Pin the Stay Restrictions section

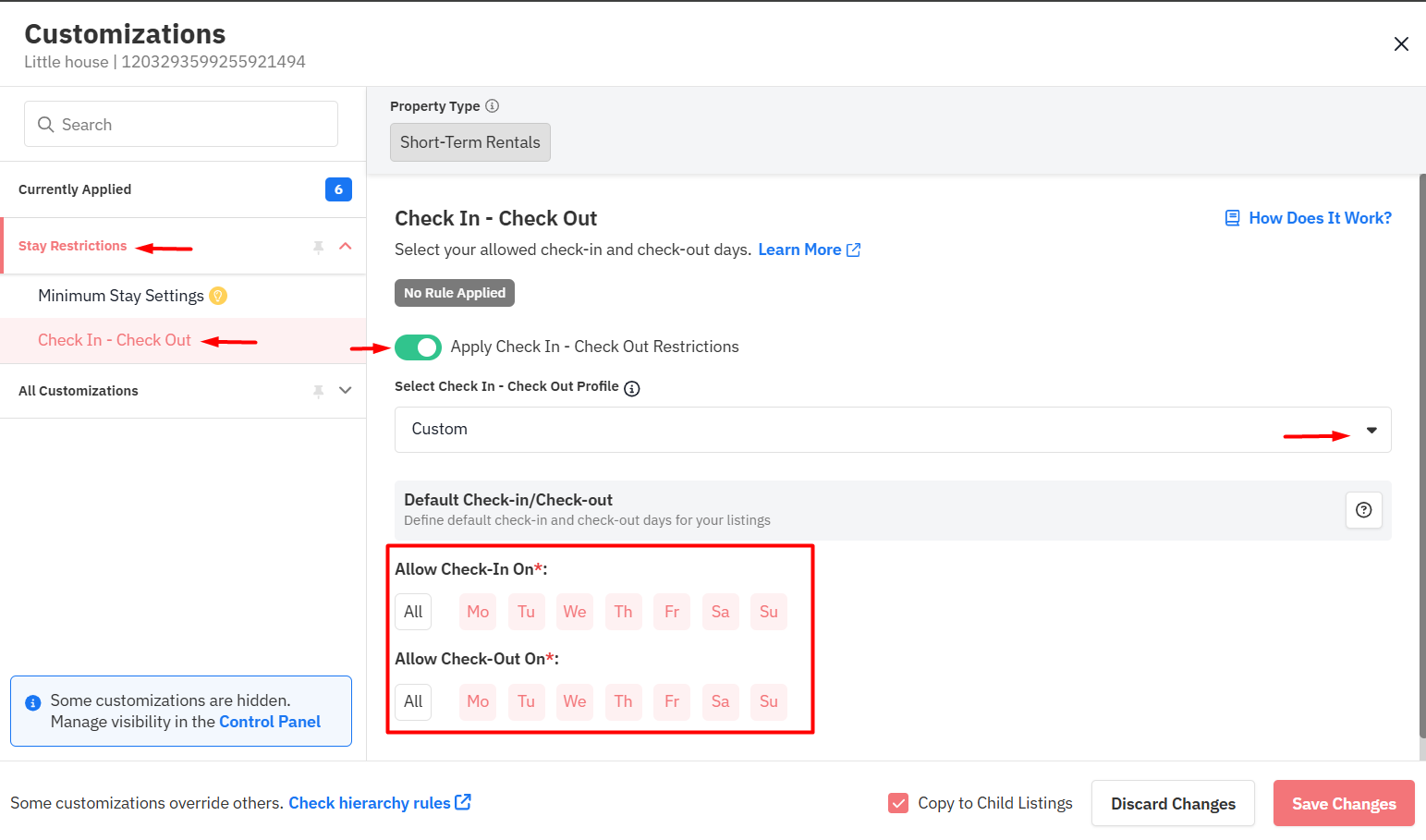318,247
